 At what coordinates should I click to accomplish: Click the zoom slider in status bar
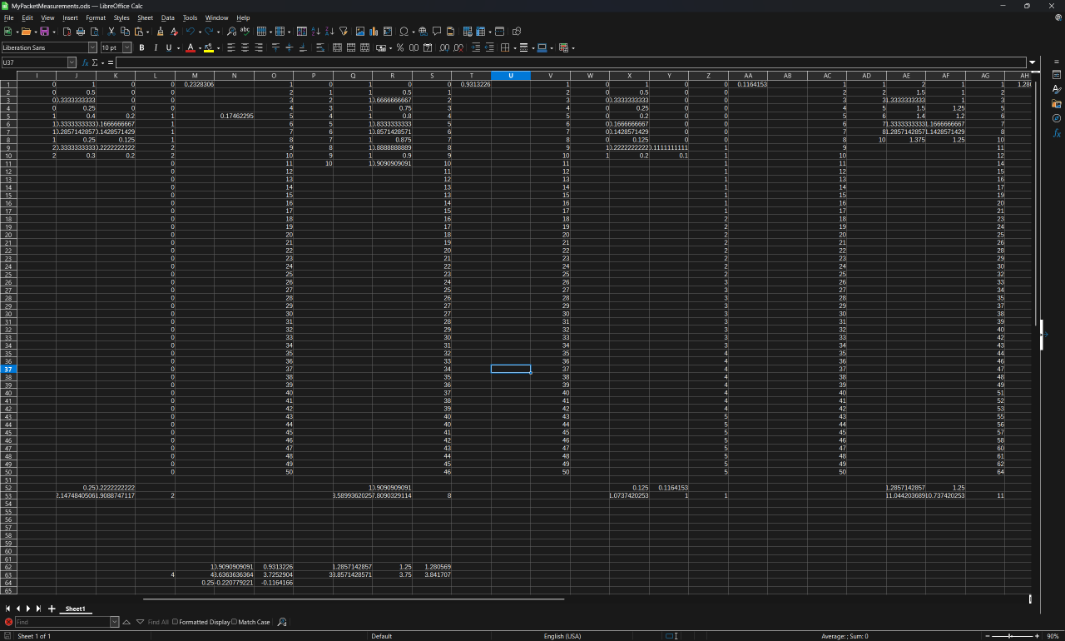point(1009,636)
